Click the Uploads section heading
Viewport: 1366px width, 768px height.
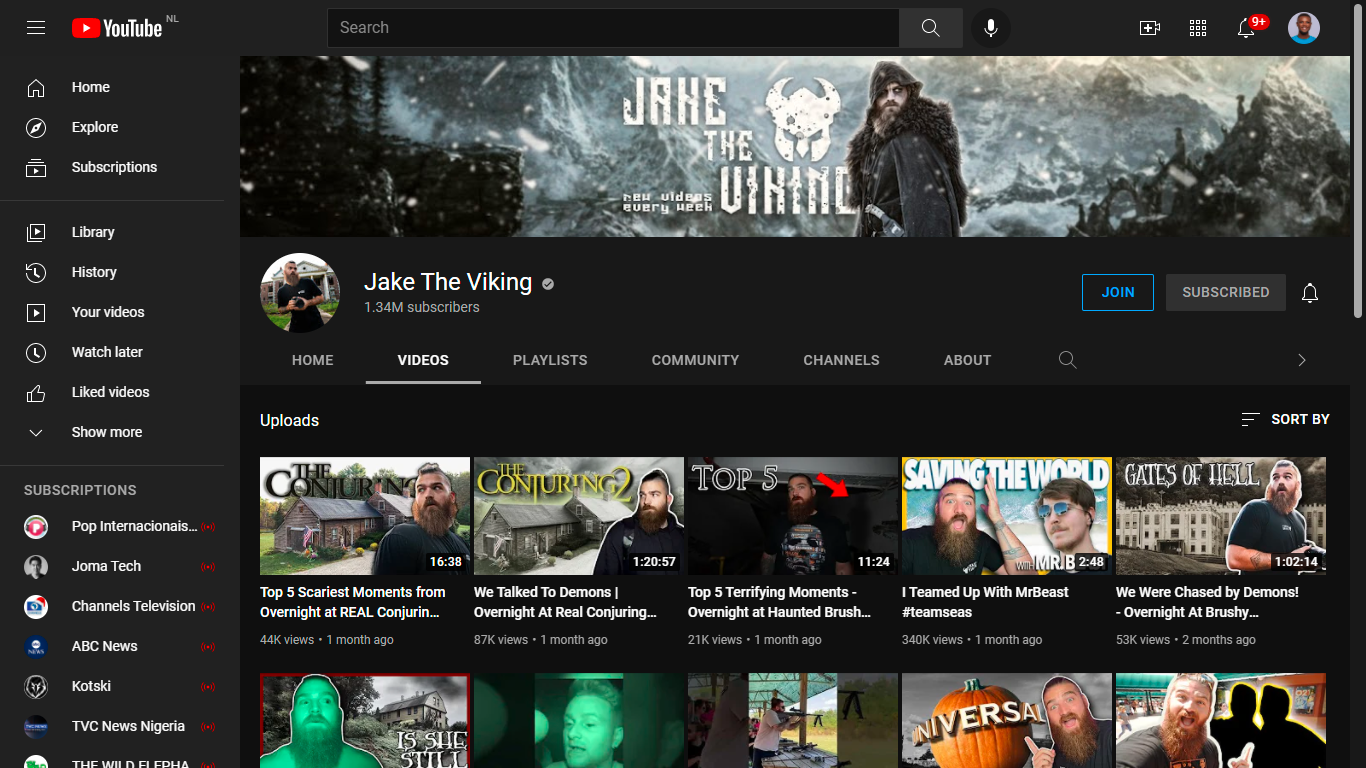click(x=289, y=420)
